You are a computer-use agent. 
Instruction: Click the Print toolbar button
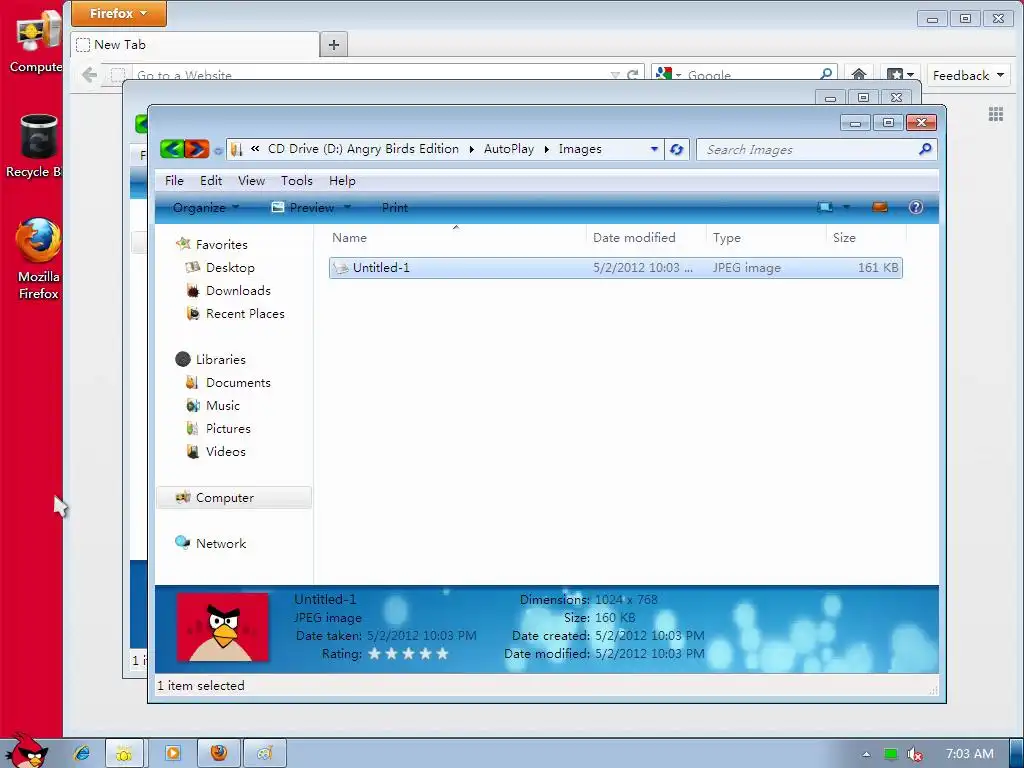tap(394, 208)
